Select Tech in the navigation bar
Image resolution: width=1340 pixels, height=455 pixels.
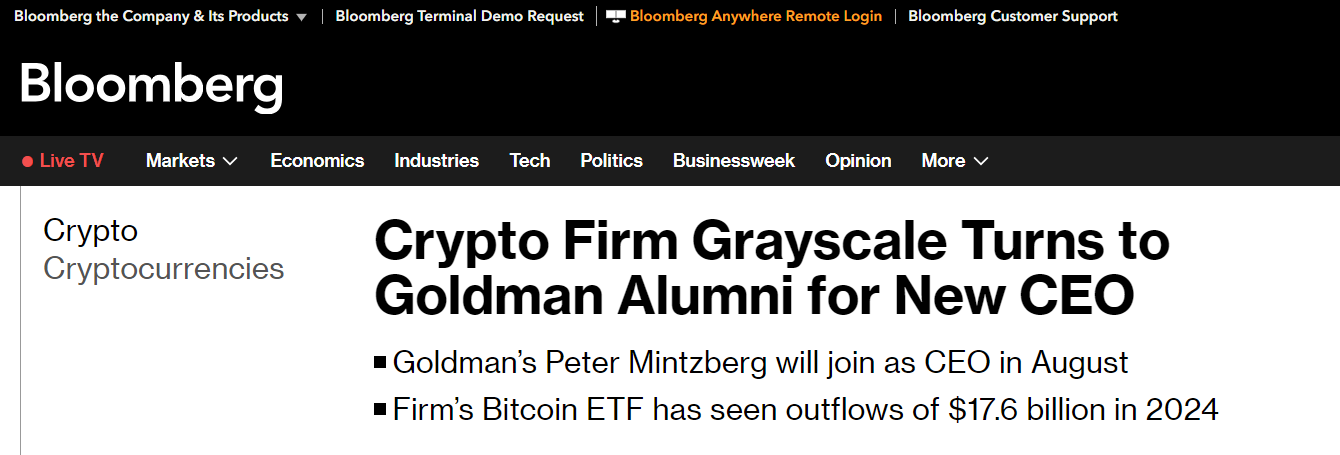point(530,161)
